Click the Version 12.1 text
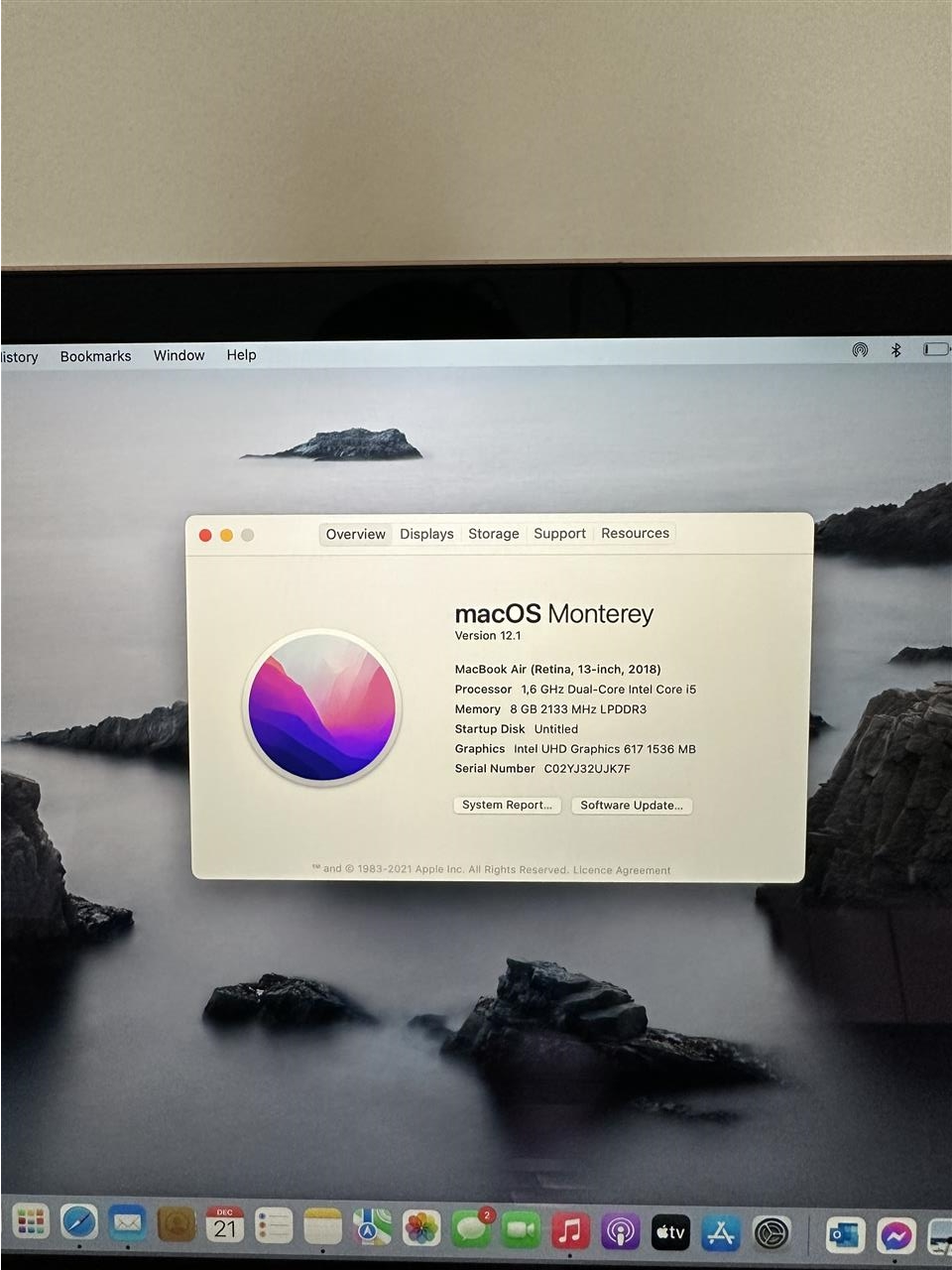The image size is (952, 1270). (x=488, y=636)
